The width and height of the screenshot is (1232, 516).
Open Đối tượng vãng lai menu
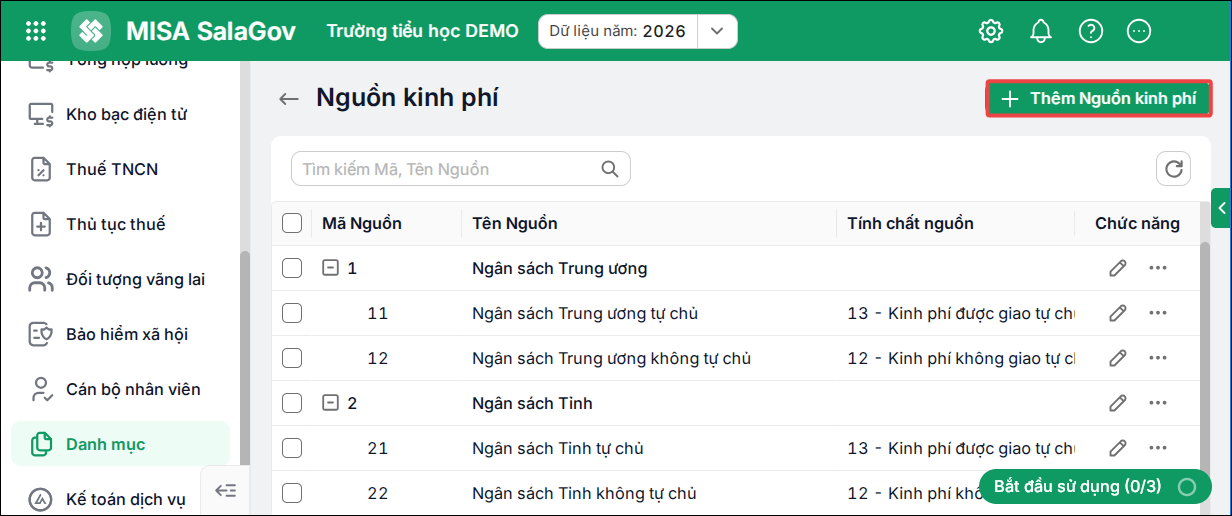[135, 279]
